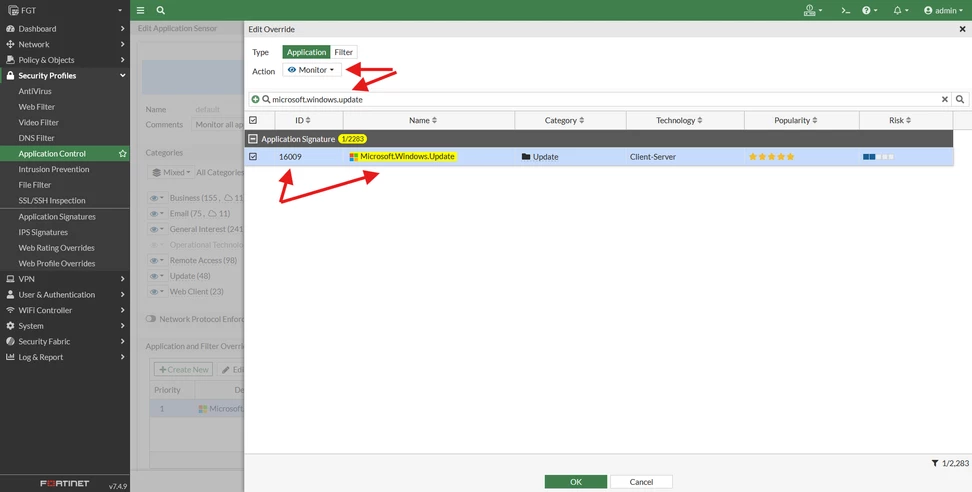This screenshot has height=492, width=972.
Task: Toggle the hamburger menu icon
Action: [141, 11]
